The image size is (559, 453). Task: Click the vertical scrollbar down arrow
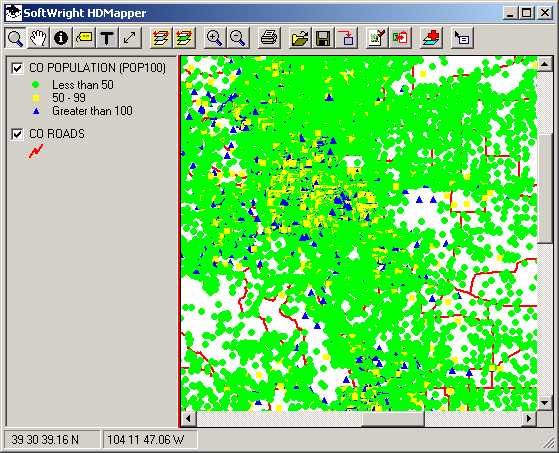[544, 403]
